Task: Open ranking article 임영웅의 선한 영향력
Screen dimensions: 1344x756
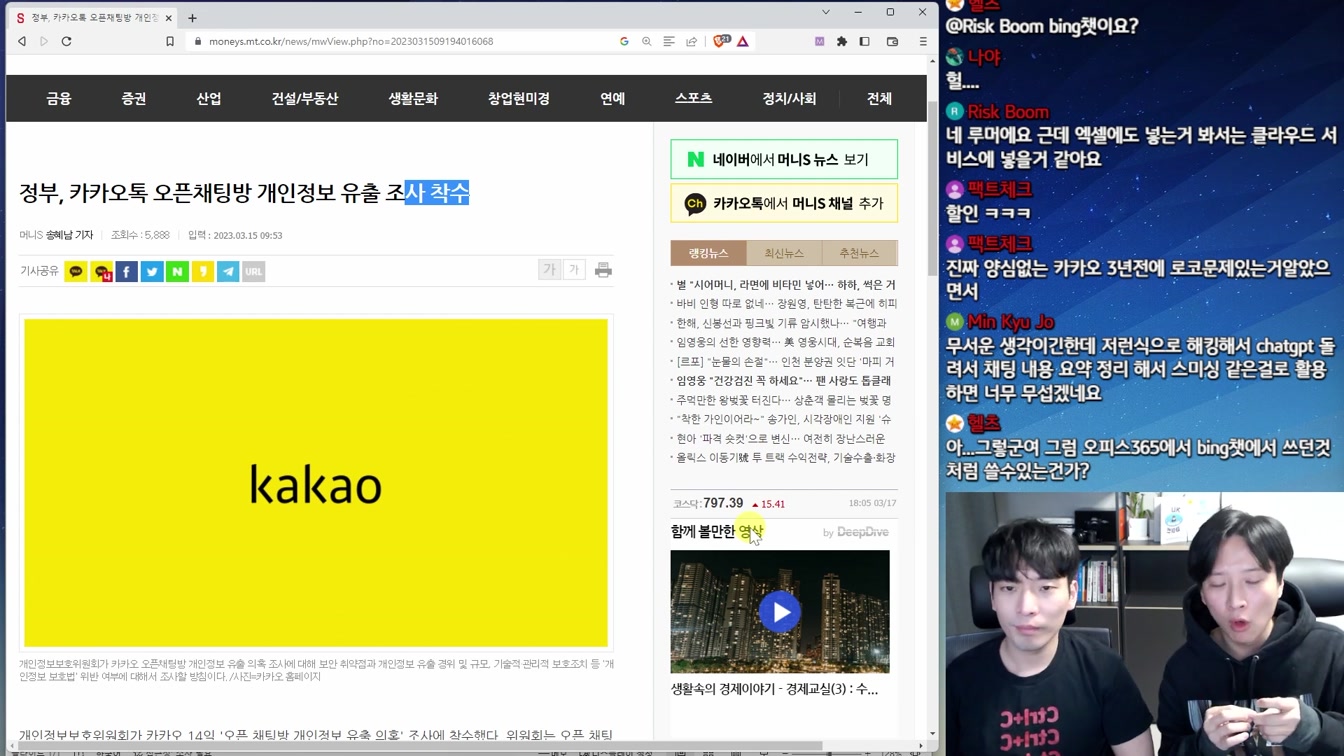Action: [x=785, y=342]
